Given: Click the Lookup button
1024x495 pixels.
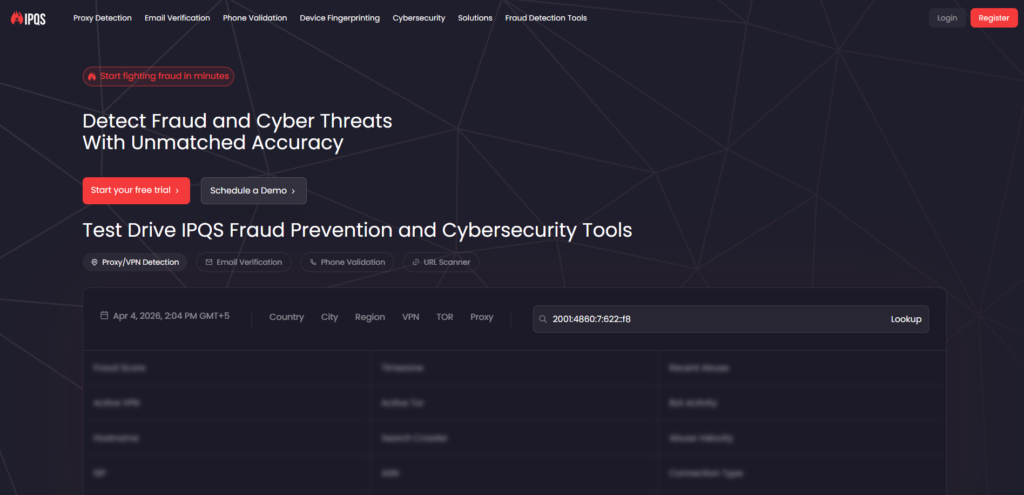Looking at the screenshot, I should 906,319.
